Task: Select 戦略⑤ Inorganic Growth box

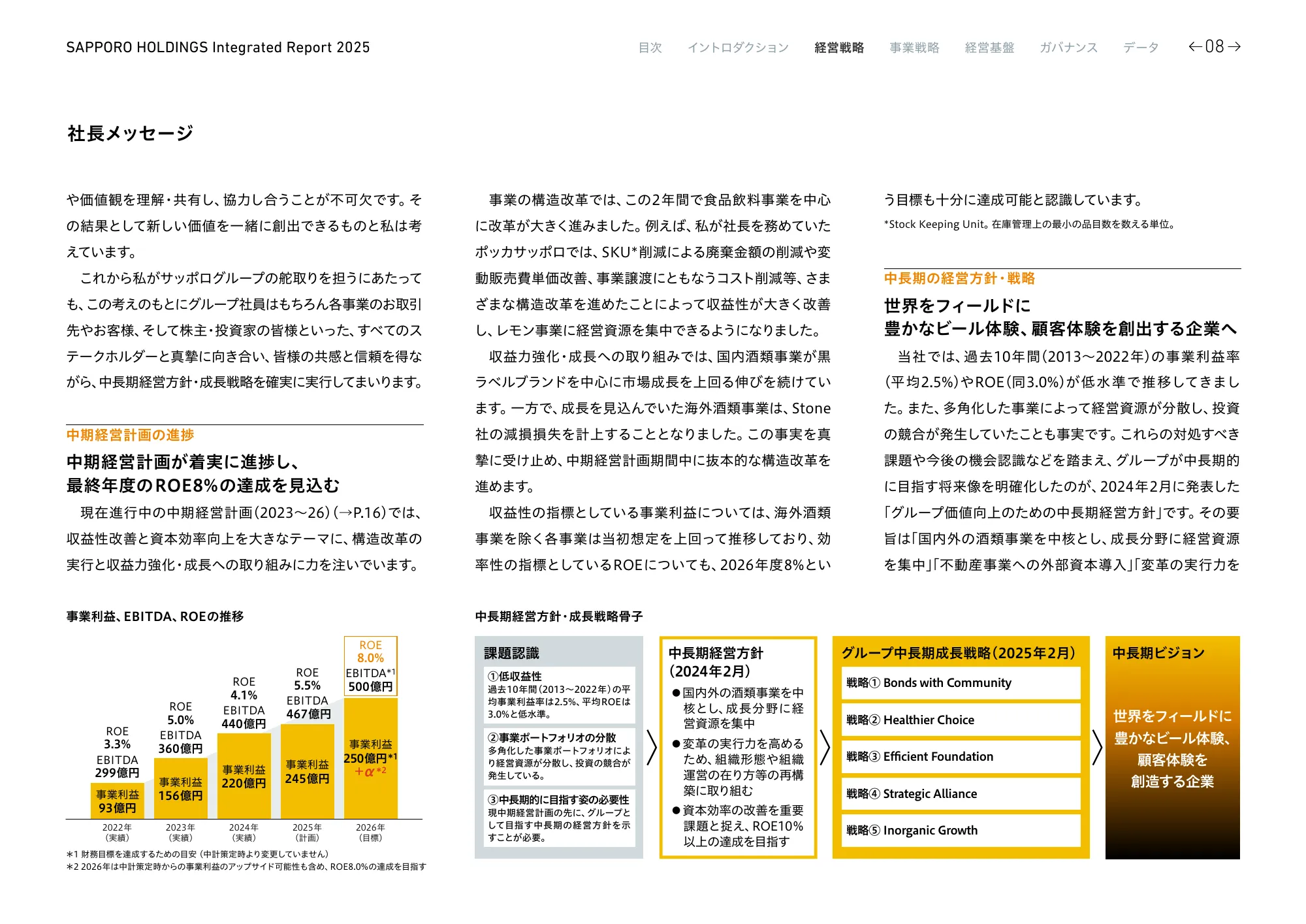Action: click(961, 830)
